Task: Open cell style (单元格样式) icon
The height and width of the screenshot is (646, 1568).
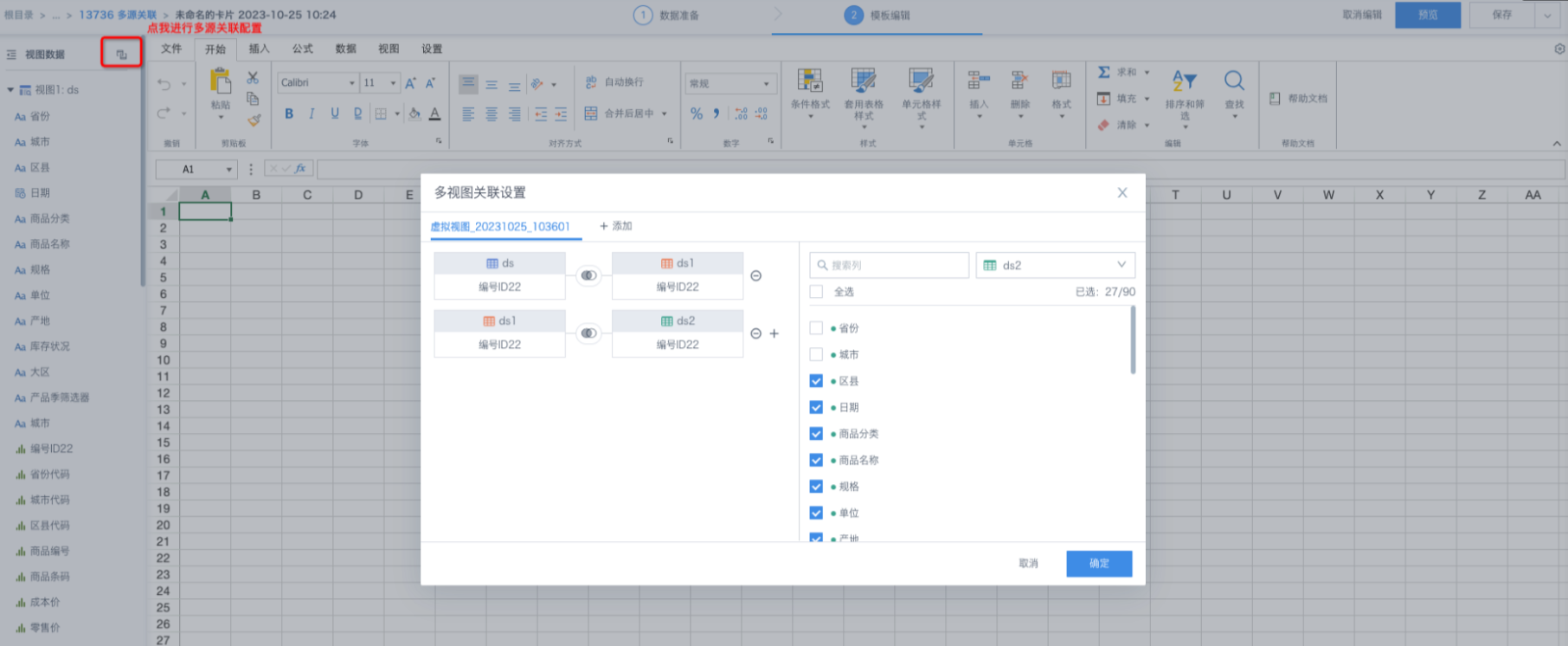Action: point(921,81)
